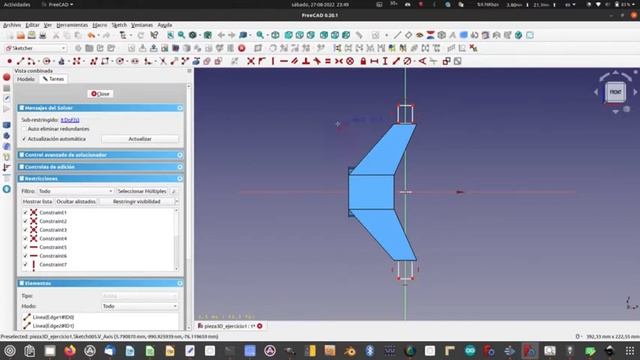This screenshot has height=360, width=640.
Task: Open the Editar menu
Action: click(32, 25)
